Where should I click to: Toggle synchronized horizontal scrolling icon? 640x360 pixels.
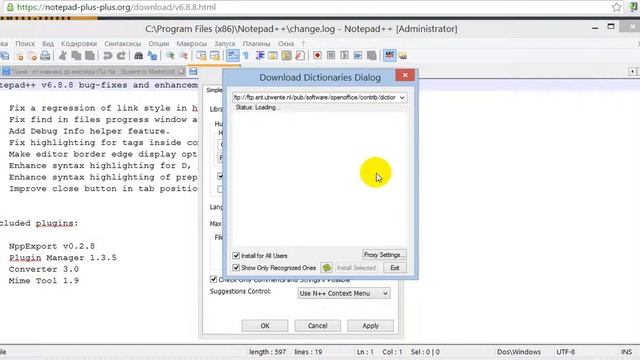point(215,56)
